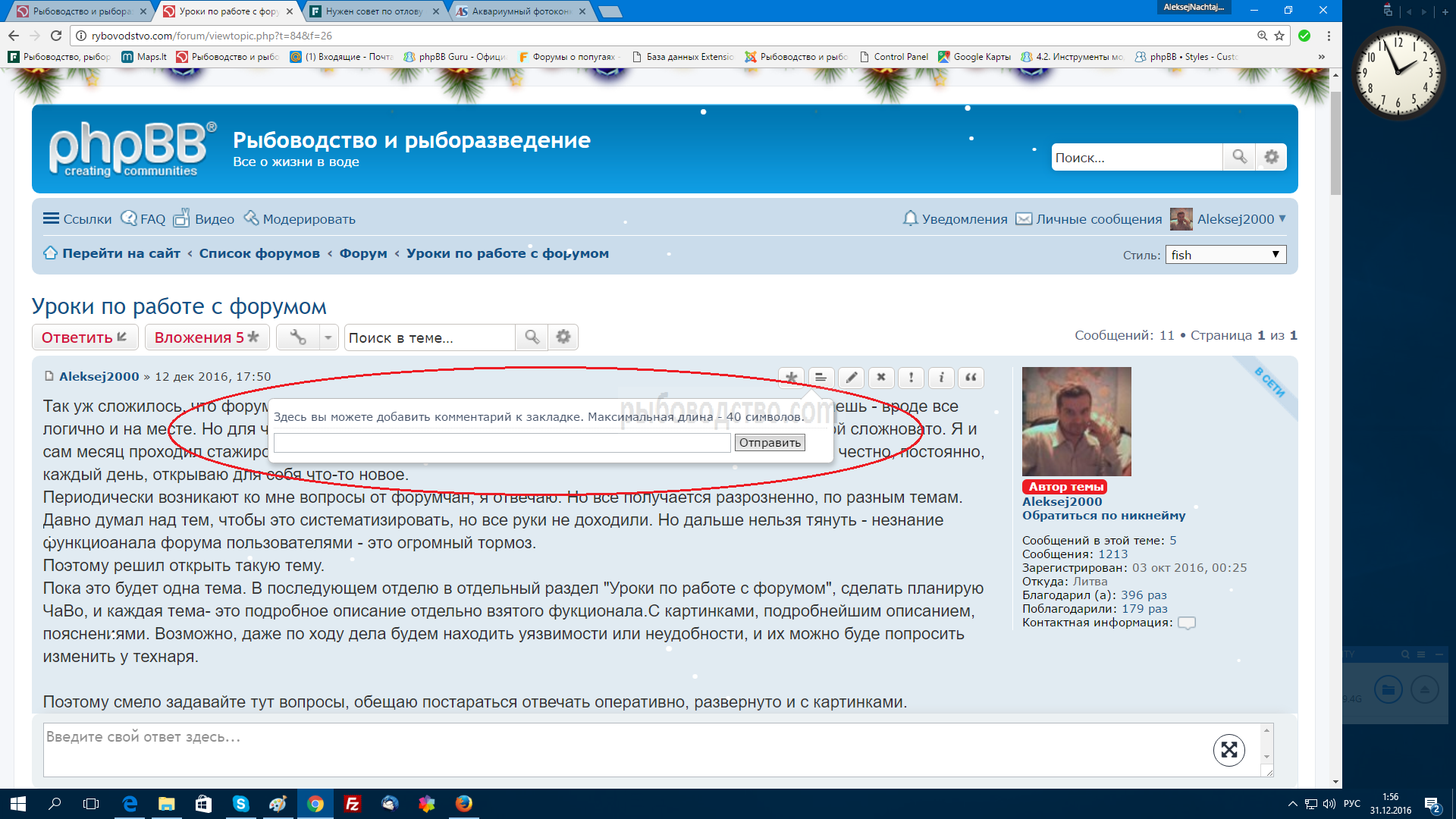Open Google Карты bookmark

click(x=974, y=57)
